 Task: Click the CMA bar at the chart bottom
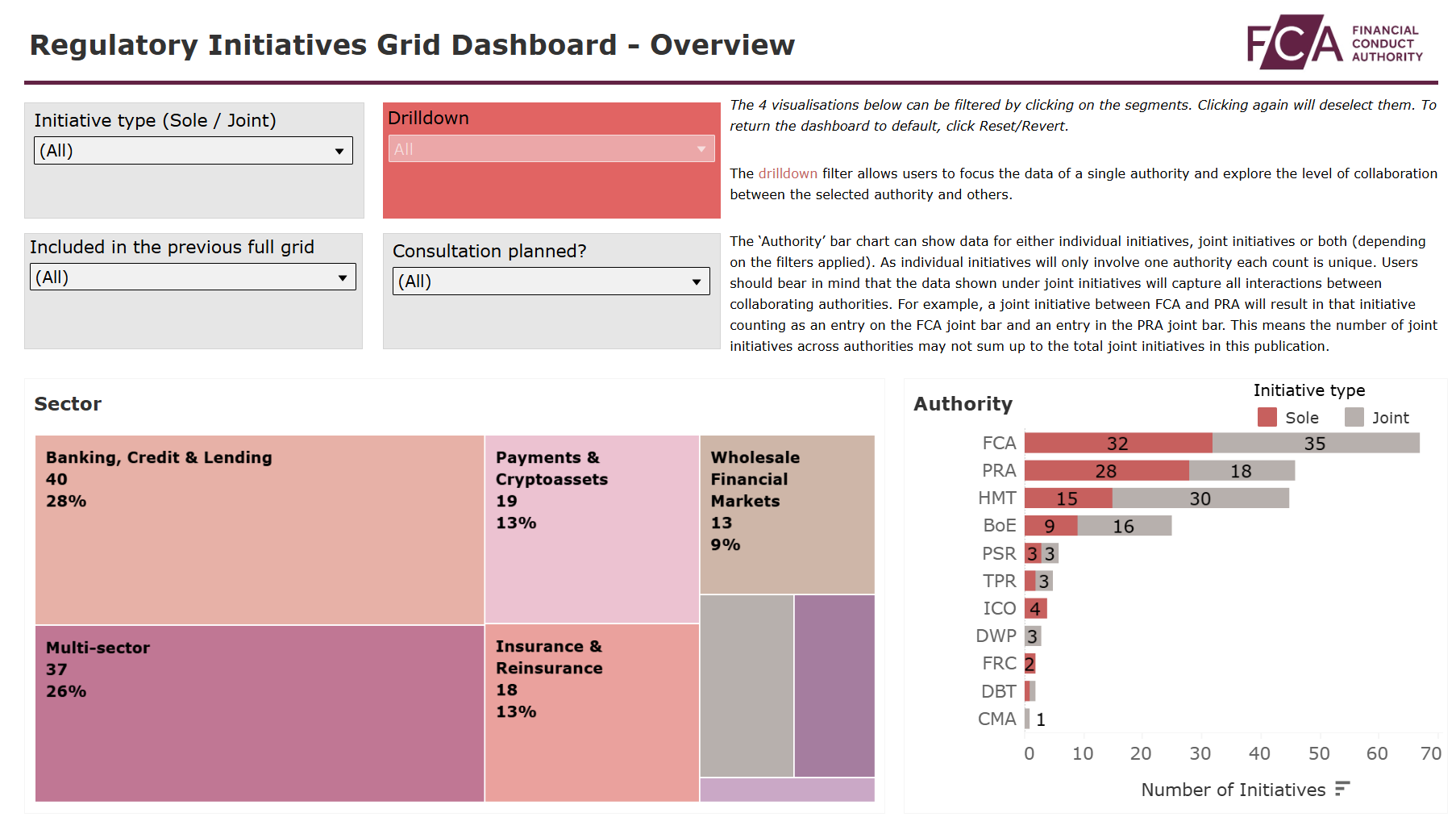pos(1027,719)
